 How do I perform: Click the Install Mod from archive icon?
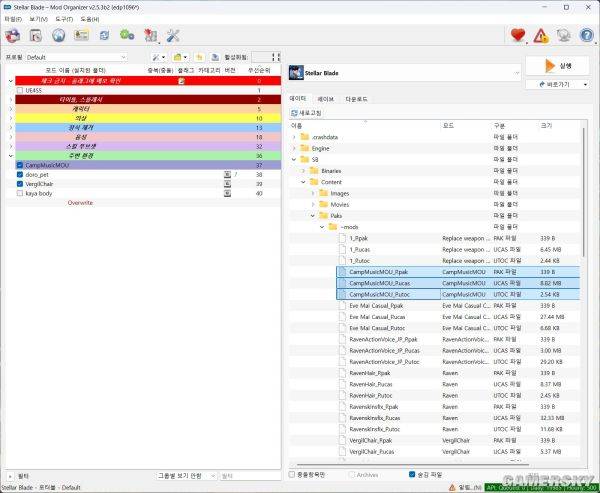point(36,36)
